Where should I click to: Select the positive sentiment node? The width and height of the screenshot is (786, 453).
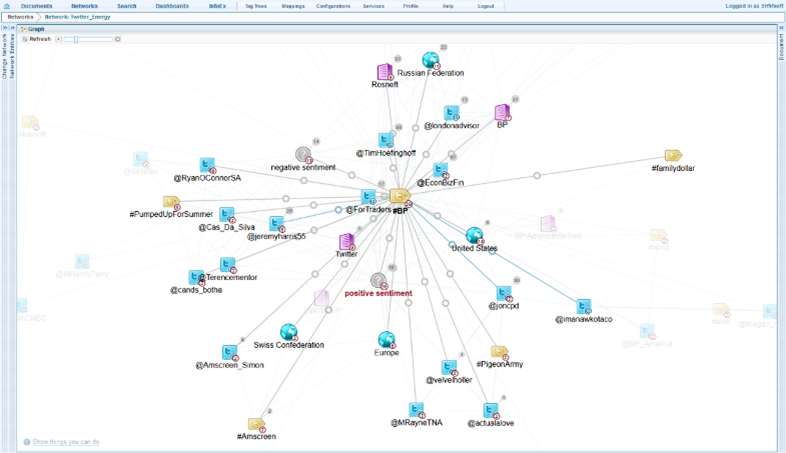pos(379,281)
